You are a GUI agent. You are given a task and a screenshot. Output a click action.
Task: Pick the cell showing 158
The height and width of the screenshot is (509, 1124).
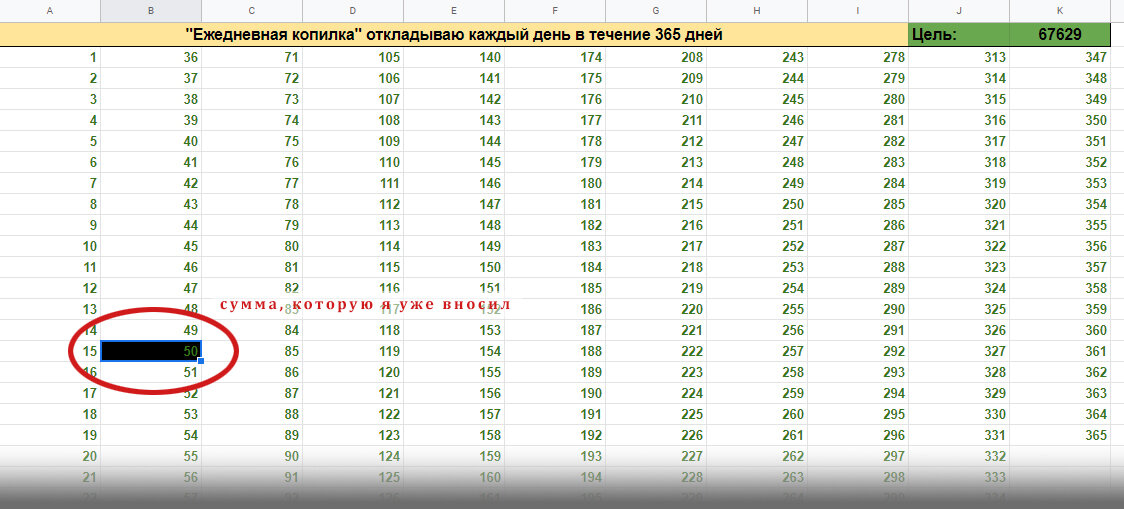click(454, 435)
